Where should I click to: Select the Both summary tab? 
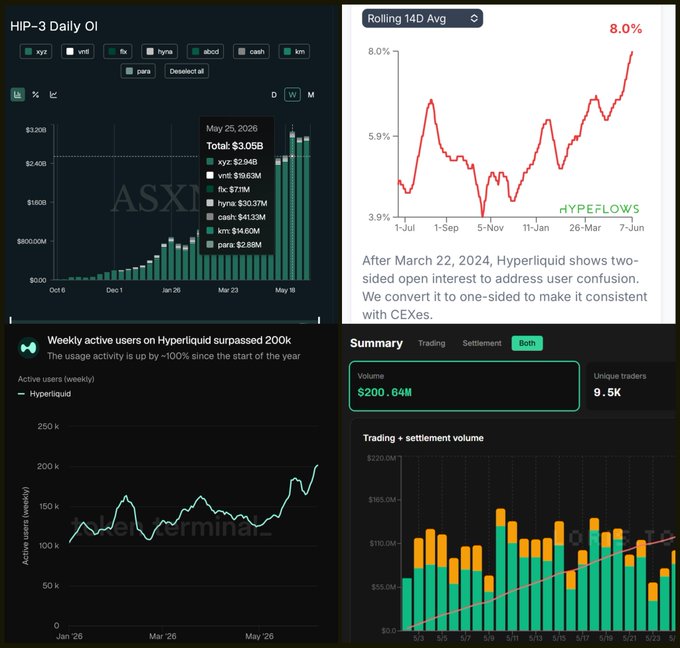pos(527,343)
